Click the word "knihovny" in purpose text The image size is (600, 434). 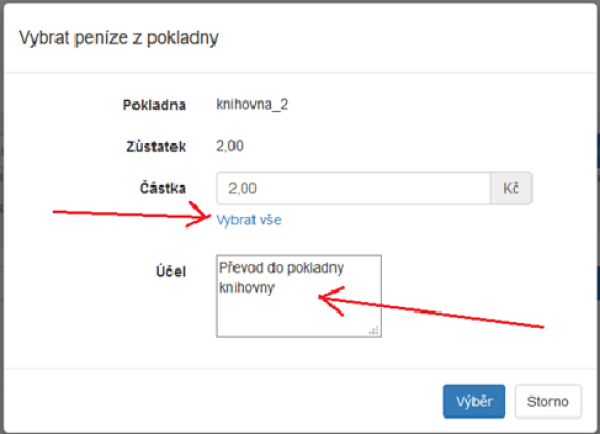pos(247,288)
